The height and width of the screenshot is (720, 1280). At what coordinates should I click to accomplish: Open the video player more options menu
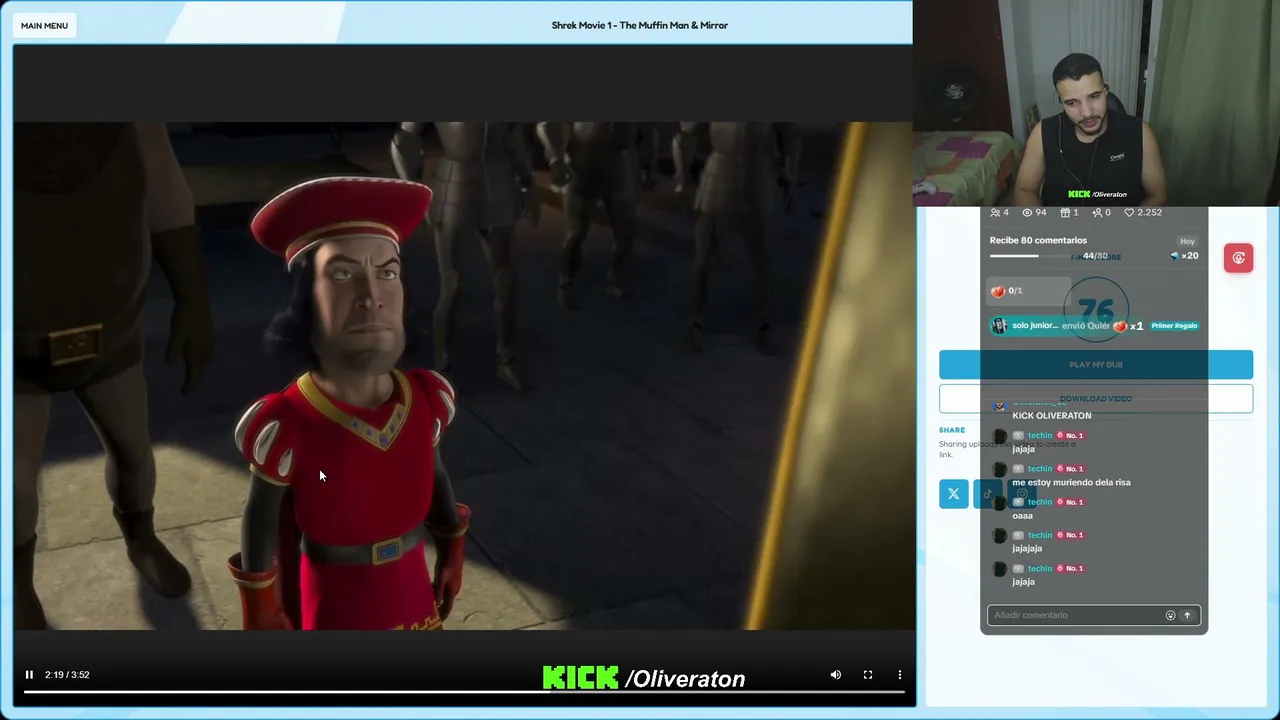coord(900,675)
